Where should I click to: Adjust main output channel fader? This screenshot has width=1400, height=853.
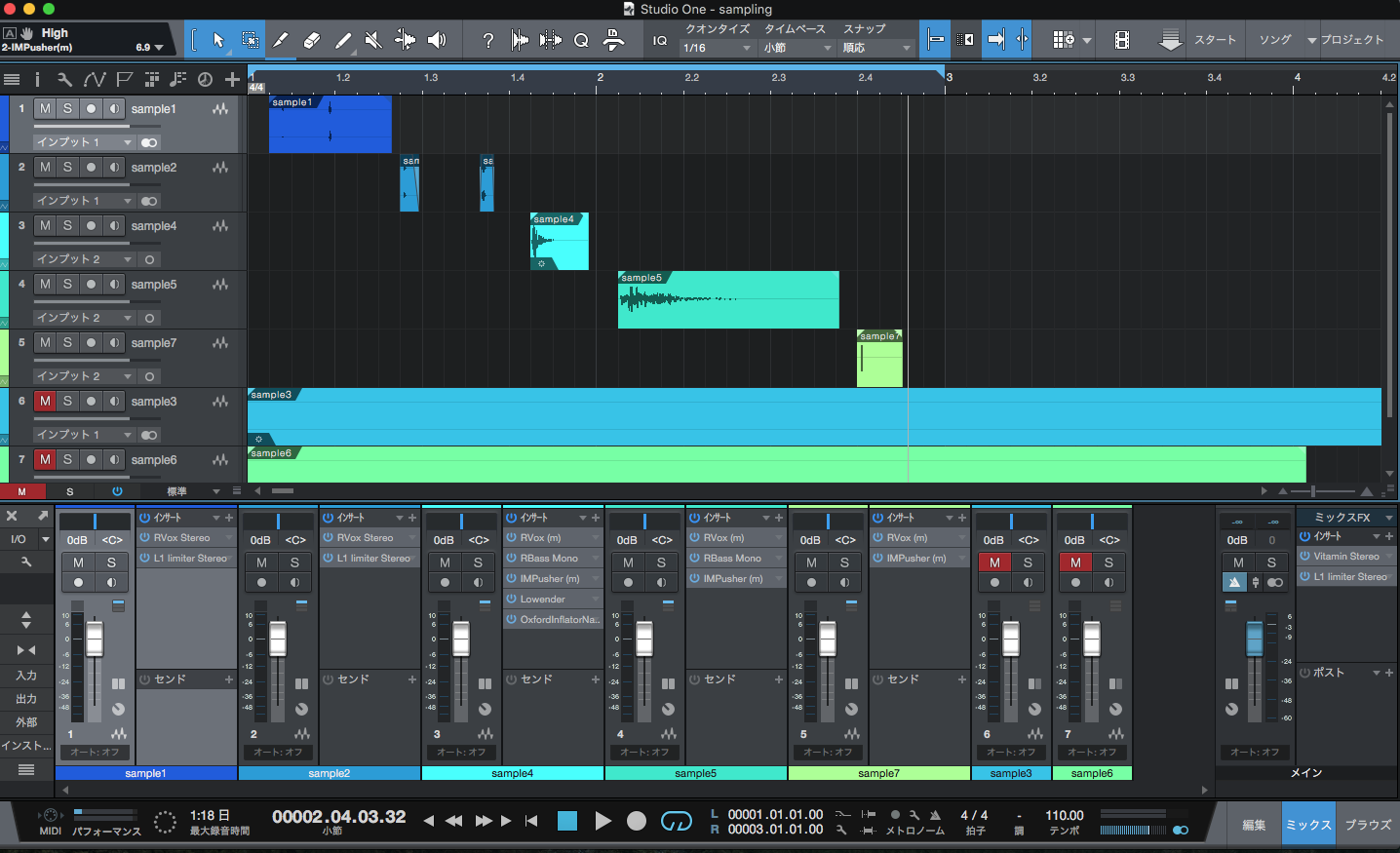[1254, 640]
